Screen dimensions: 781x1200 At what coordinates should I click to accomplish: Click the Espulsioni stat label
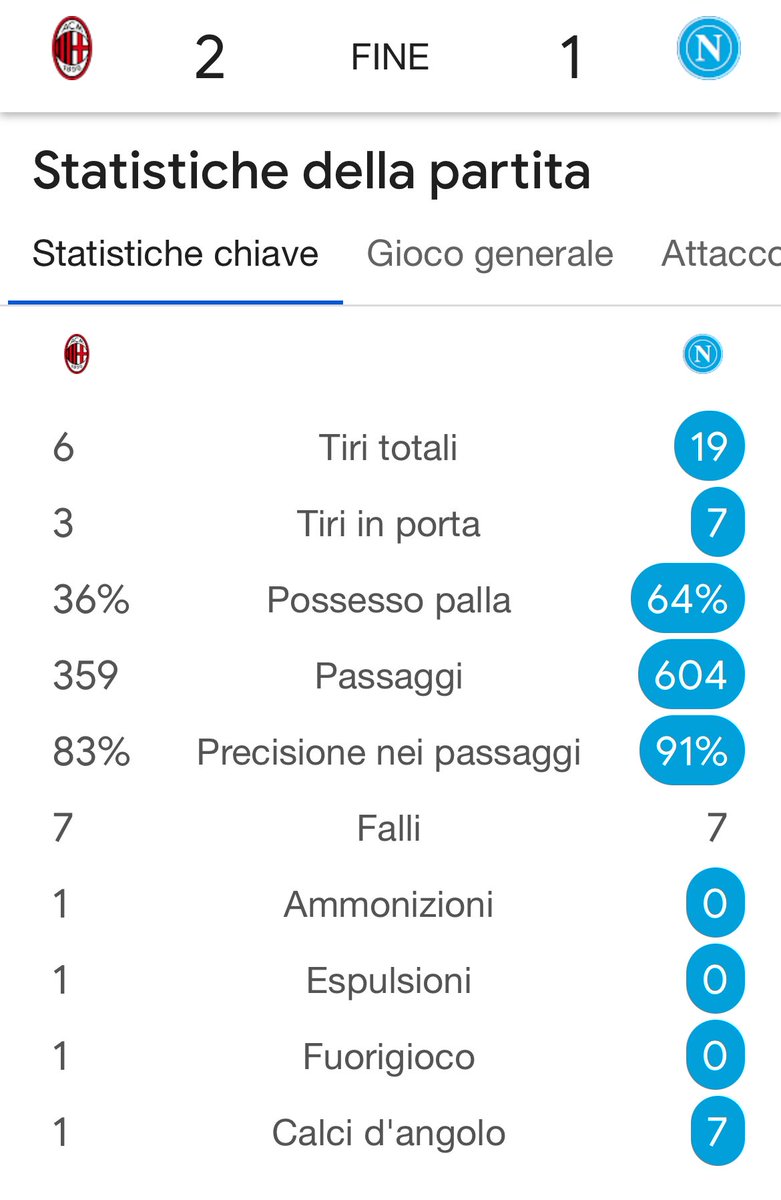pos(388,981)
